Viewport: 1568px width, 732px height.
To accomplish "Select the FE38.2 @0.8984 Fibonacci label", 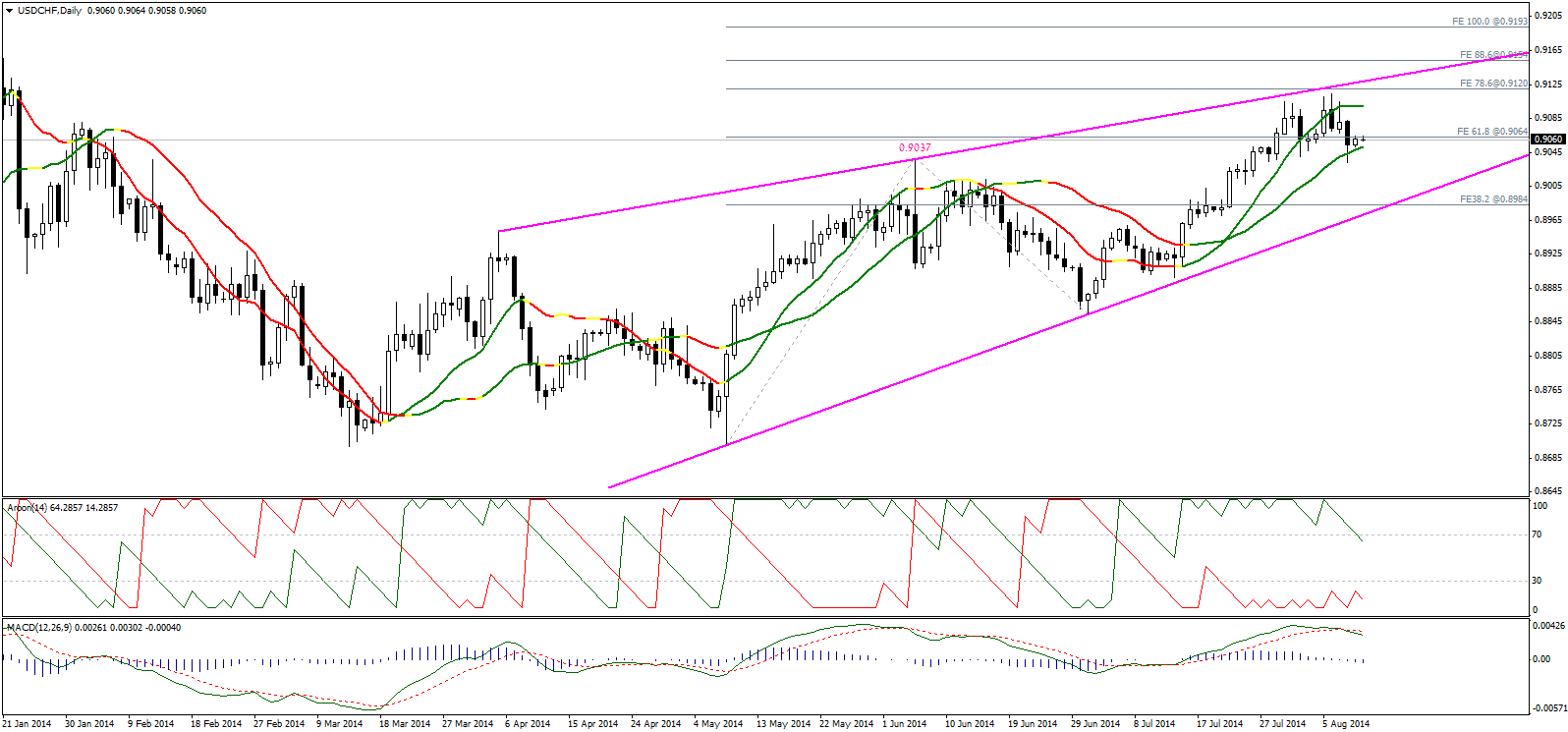I will point(1493,199).
